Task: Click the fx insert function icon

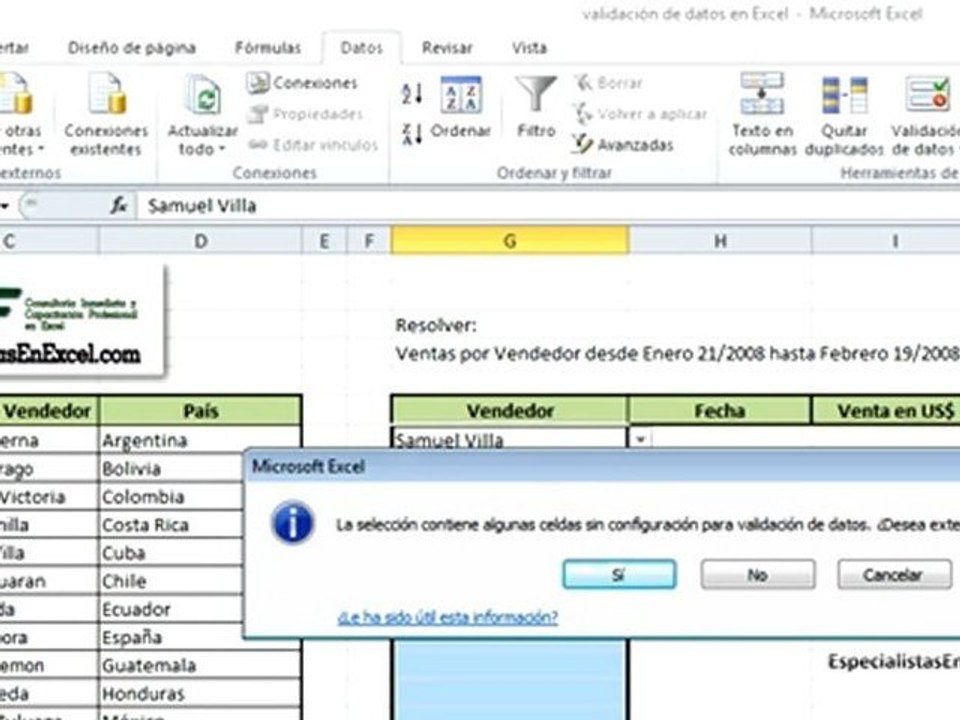Action: [119, 206]
